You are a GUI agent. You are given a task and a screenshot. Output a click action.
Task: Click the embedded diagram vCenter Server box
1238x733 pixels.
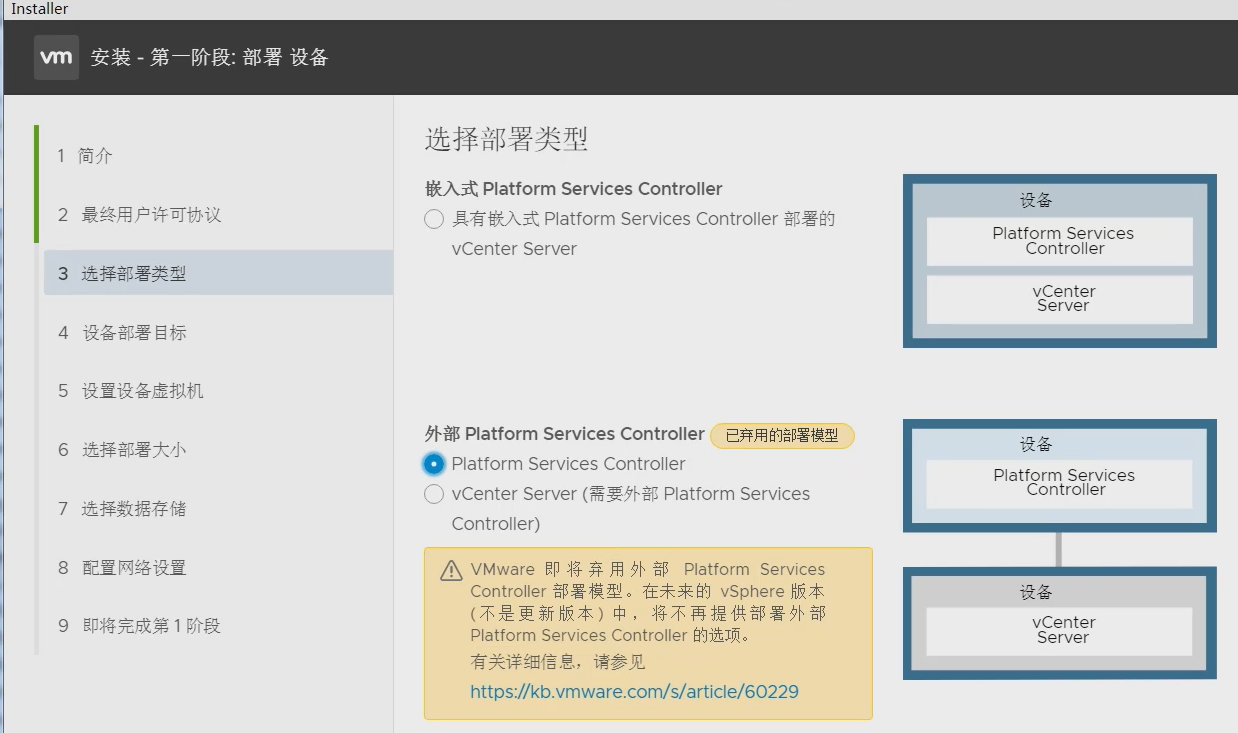point(1060,299)
